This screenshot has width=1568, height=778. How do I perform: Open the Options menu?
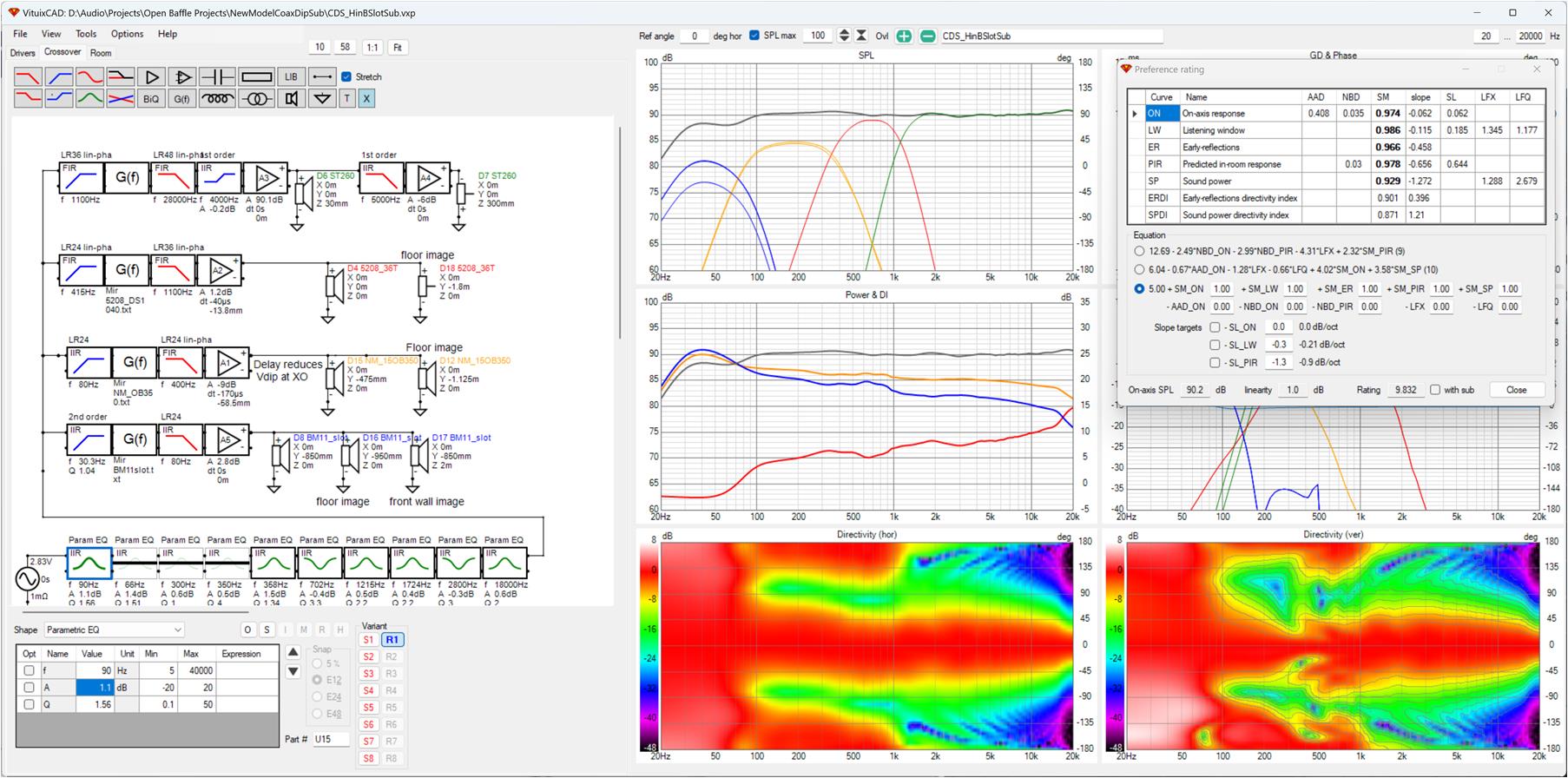(127, 34)
